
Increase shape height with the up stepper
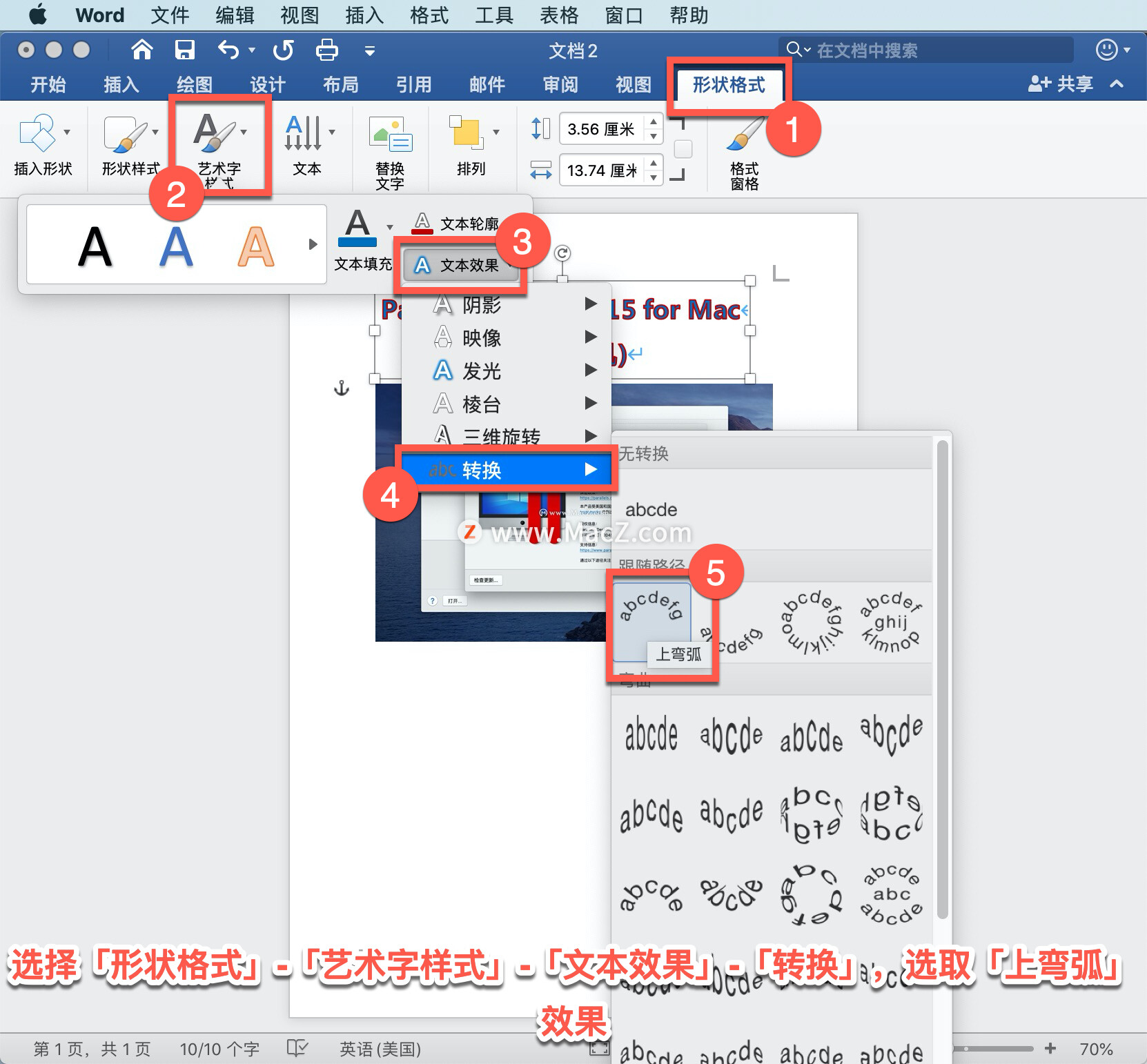[x=654, y=121]
